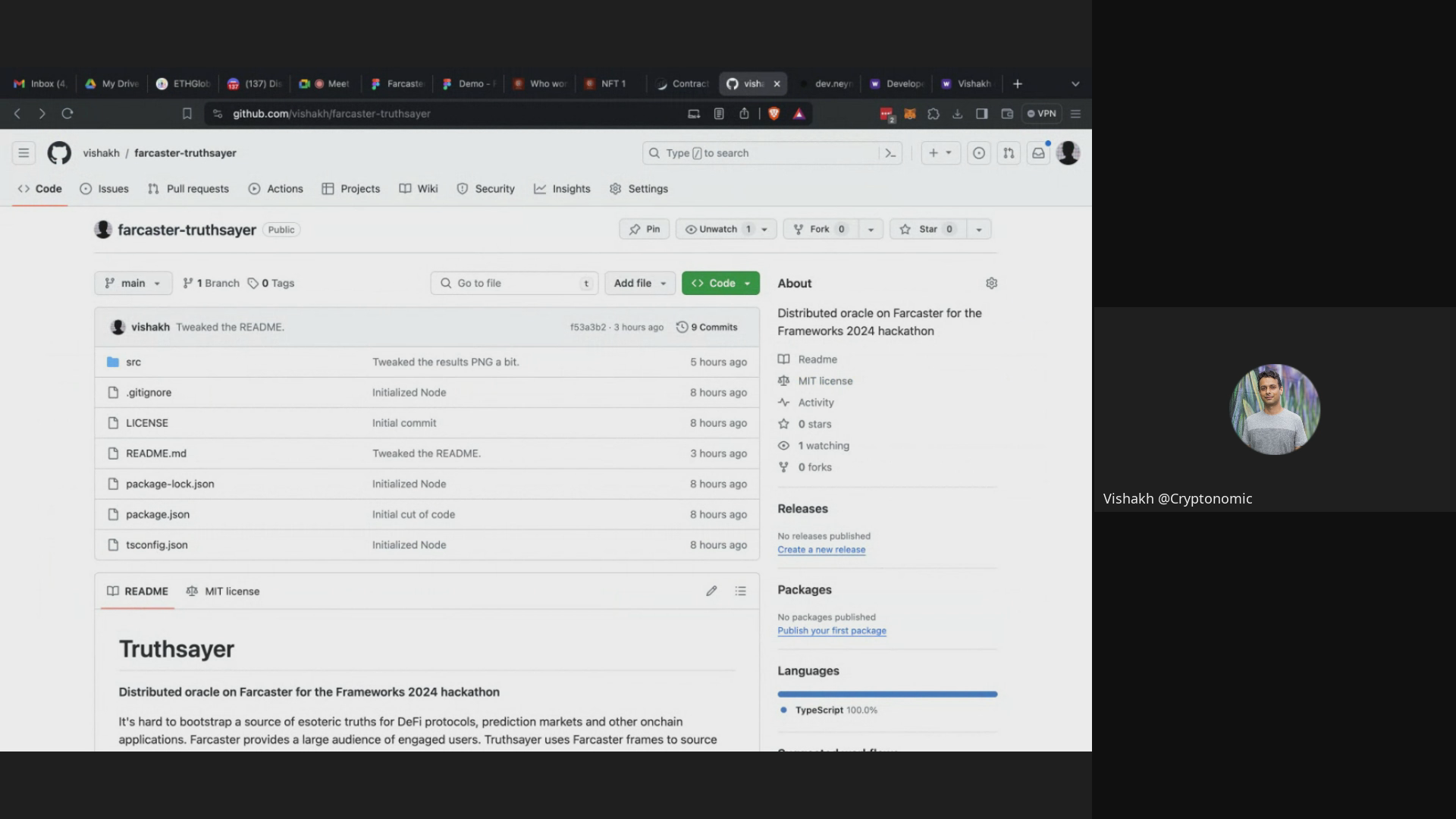This screenshot has width=1456, height=819.
Task: Open the README.md file
Action: (156, 453)
